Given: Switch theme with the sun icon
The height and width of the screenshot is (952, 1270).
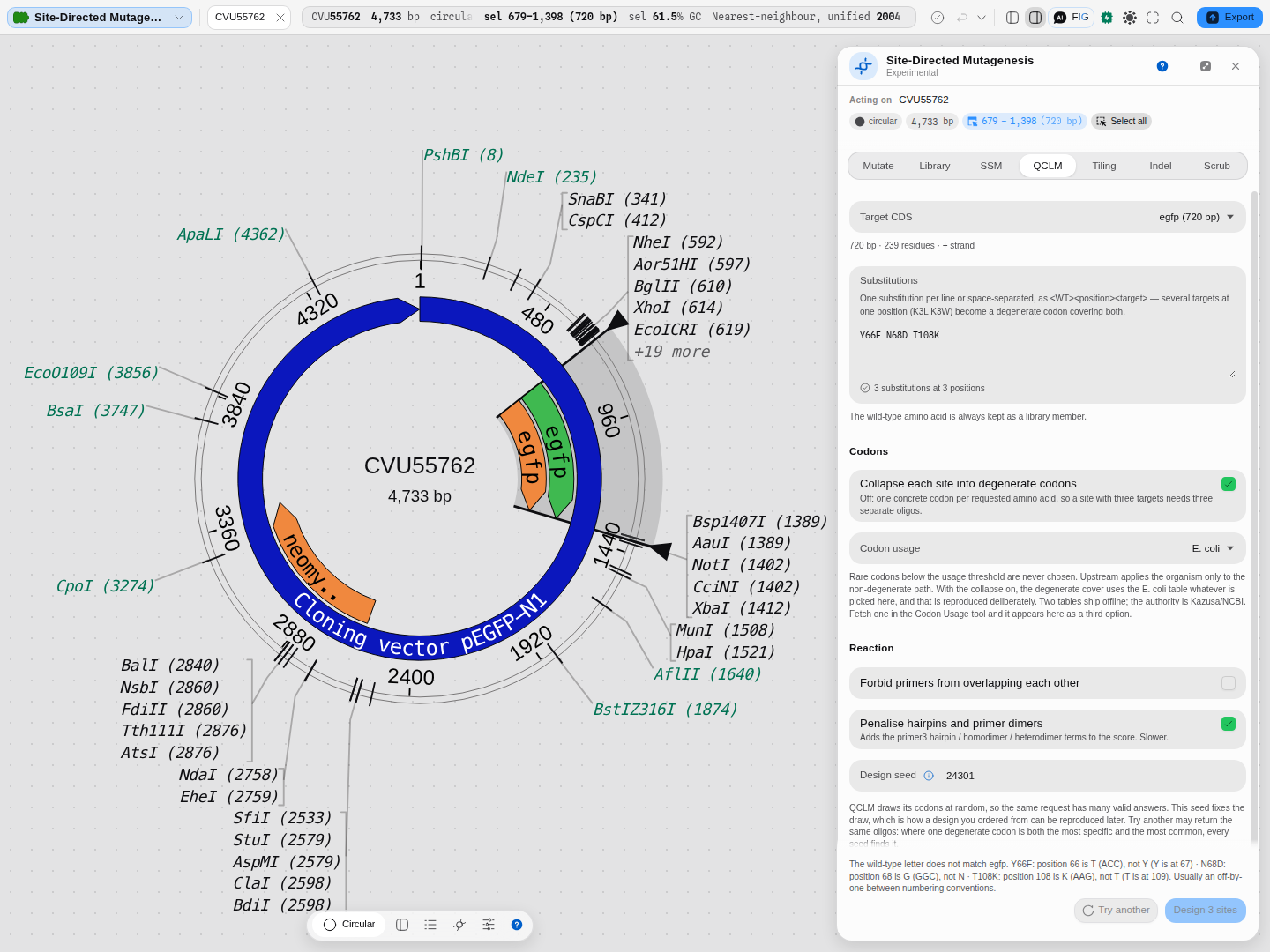Looking at the screenshot, I should (1130, 18).
